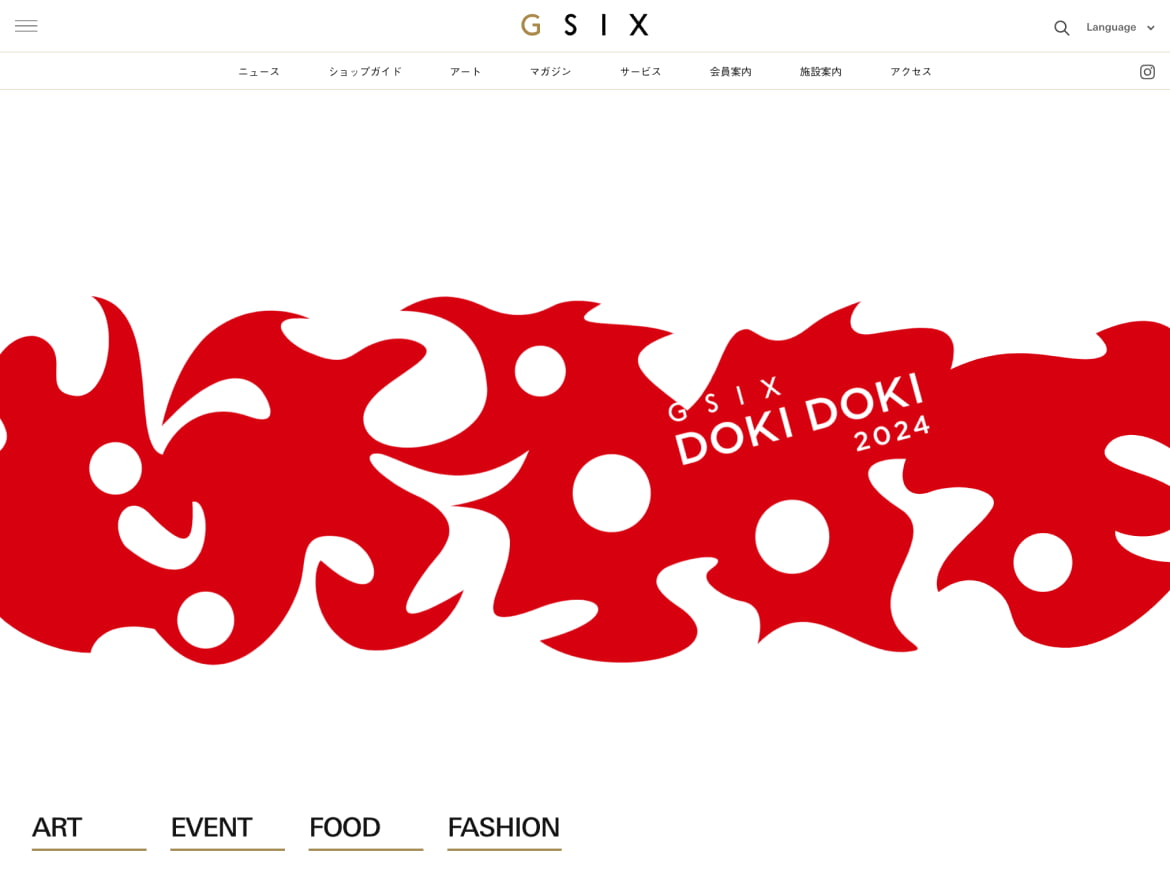1170x870 pixels.
Task: Select アート in navigation bar
Action: point(466,72)
